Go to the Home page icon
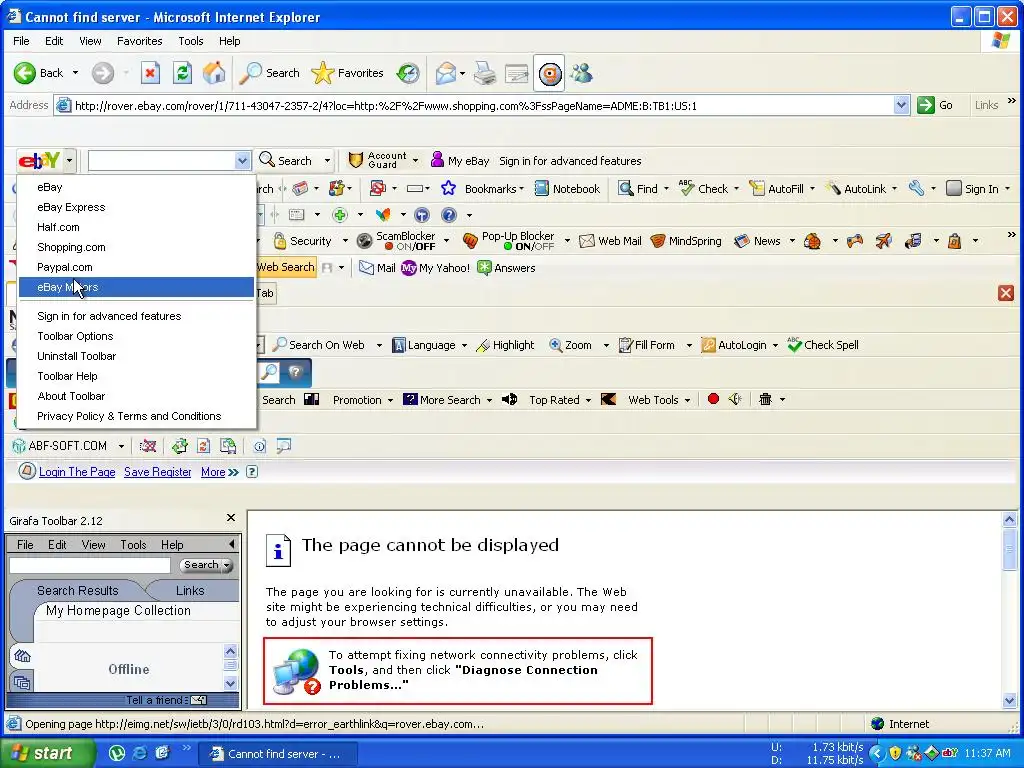1024x768 pixels. coord(214,73)
